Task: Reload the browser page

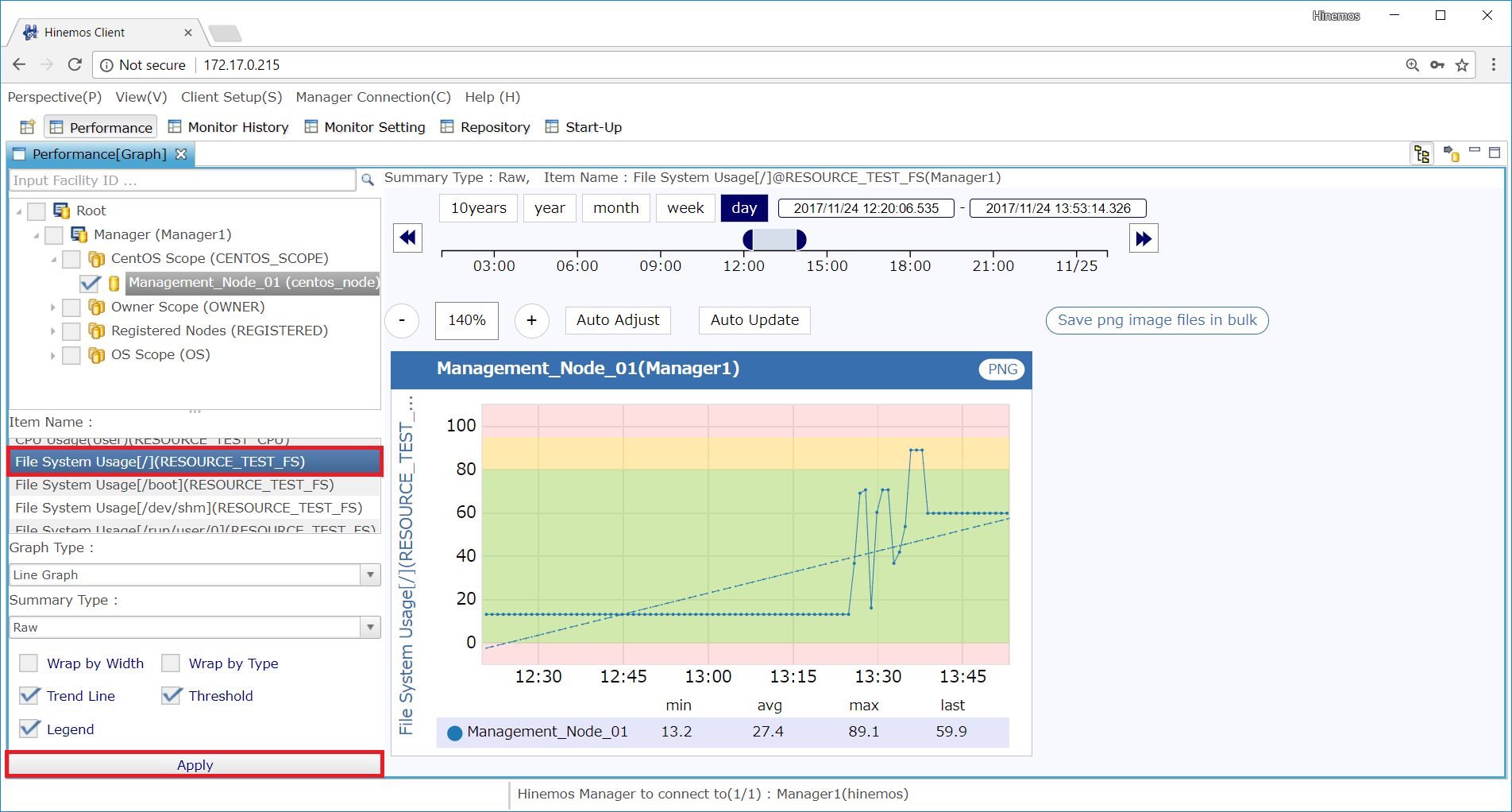Action: pyautogui.click(x=75, y=64)
